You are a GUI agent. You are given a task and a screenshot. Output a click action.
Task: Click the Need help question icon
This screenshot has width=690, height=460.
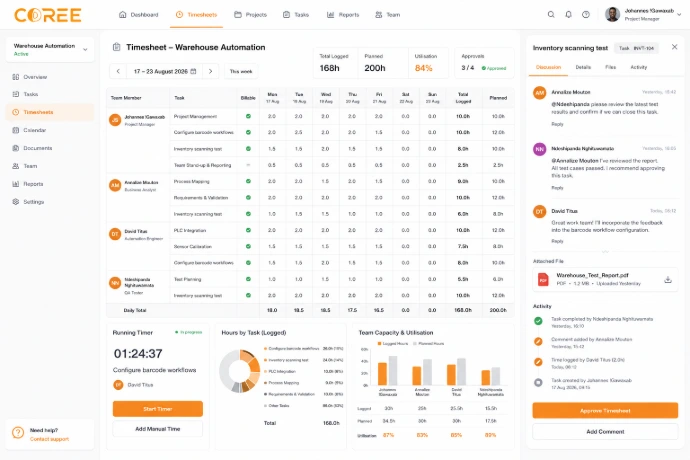point(18,433)
